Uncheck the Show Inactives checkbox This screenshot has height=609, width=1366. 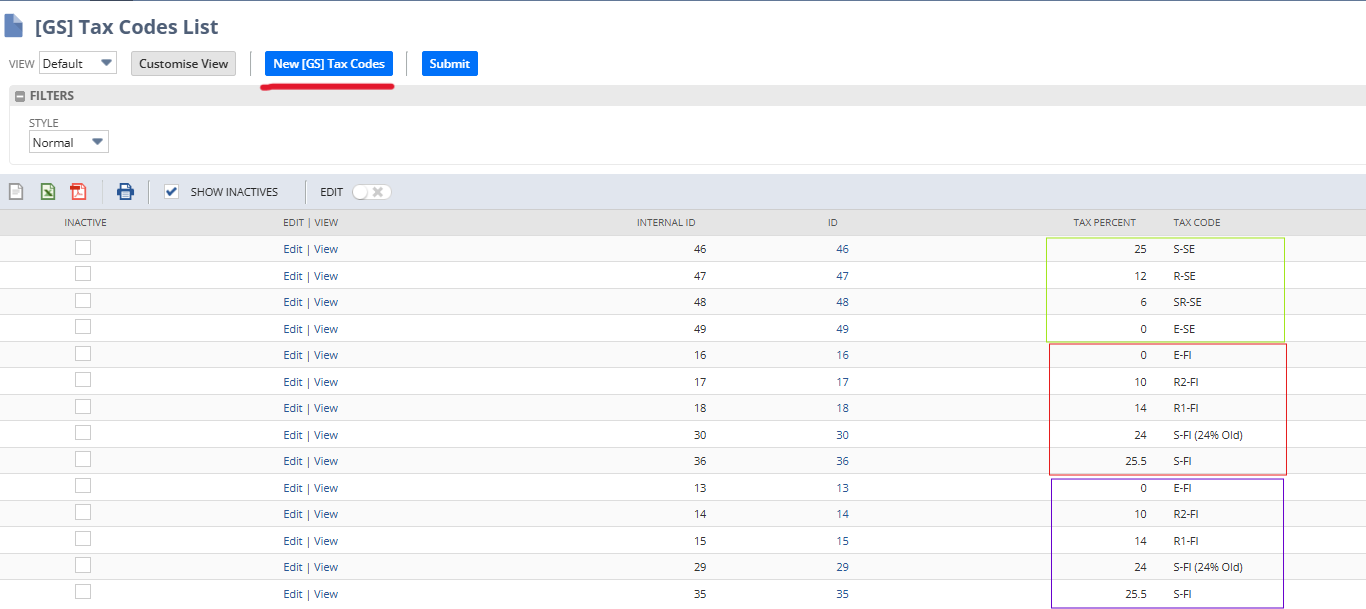(x=171, y=192)
